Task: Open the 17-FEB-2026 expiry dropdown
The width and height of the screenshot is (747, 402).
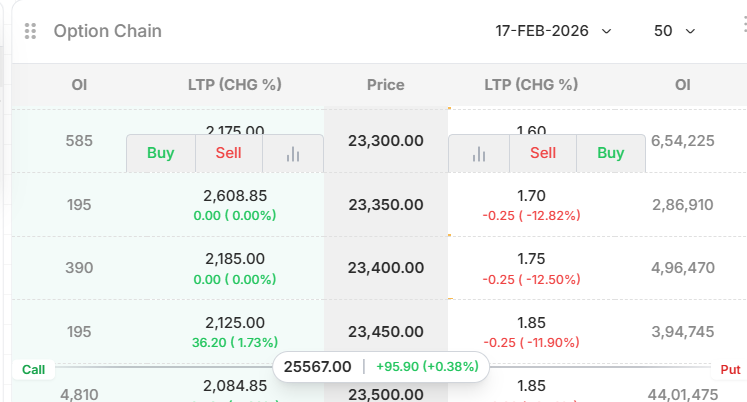Action: coord(553,31)
